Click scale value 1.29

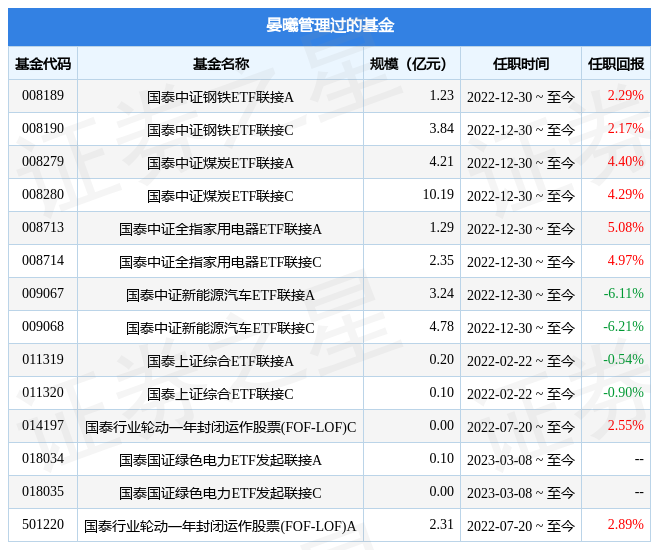pos(441,227)
